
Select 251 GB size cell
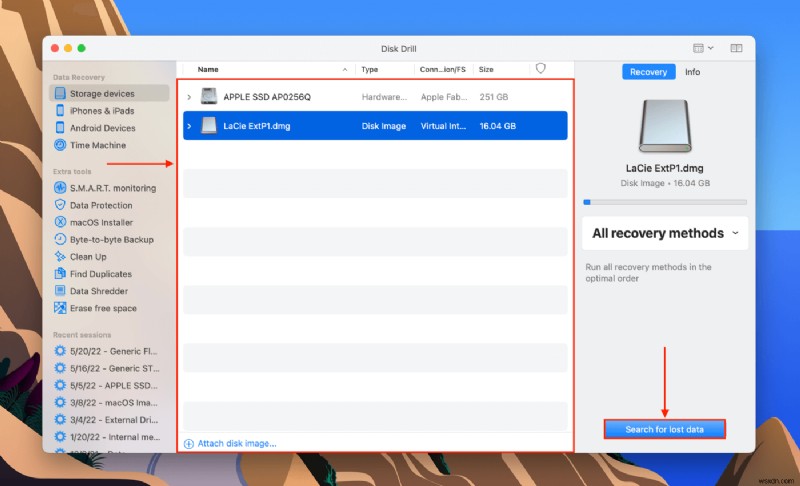coord(493,97)
